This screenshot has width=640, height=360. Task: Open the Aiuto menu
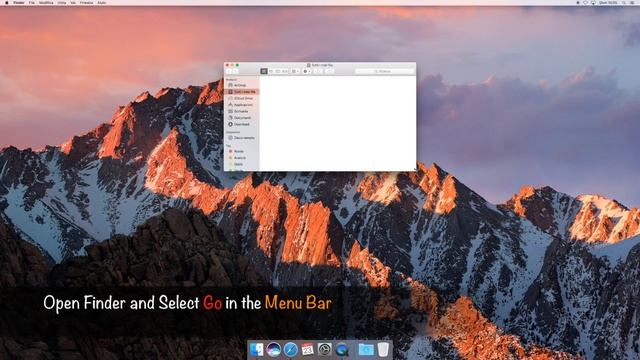102,2
